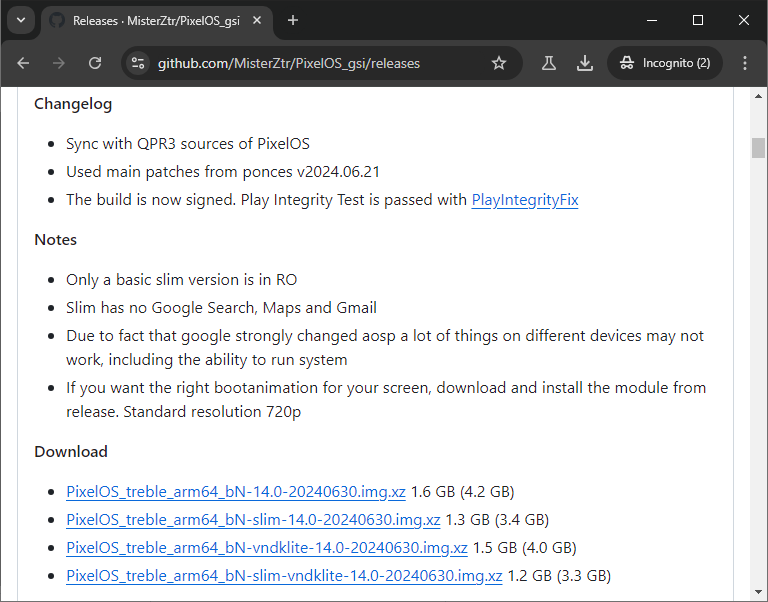Open the tab search dropdown arrow
The height and width of the screenshot is (602, 768).
point(21,21)
